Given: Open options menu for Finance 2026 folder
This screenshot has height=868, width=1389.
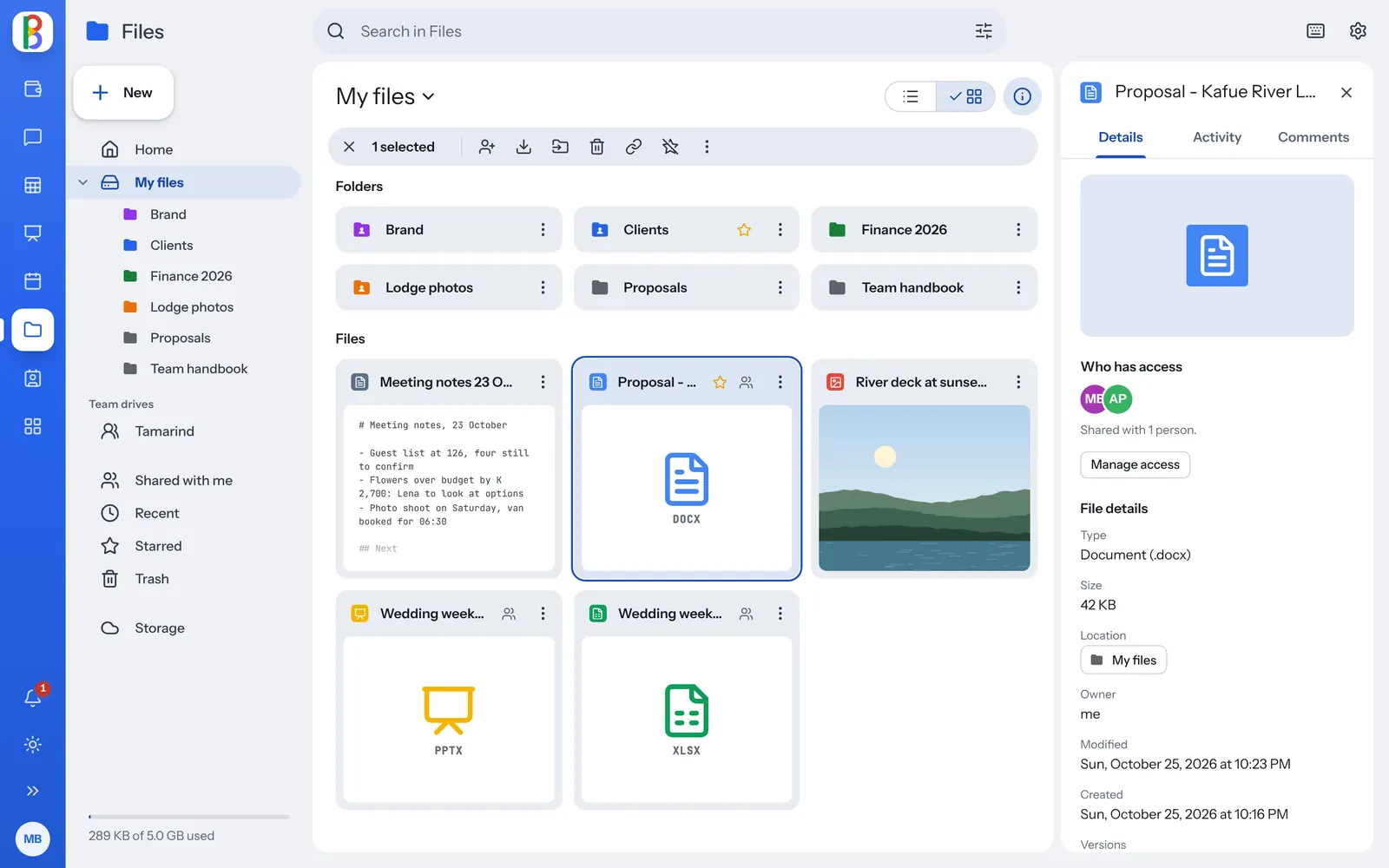Looking at the screenshot, I should (1018, 230).
